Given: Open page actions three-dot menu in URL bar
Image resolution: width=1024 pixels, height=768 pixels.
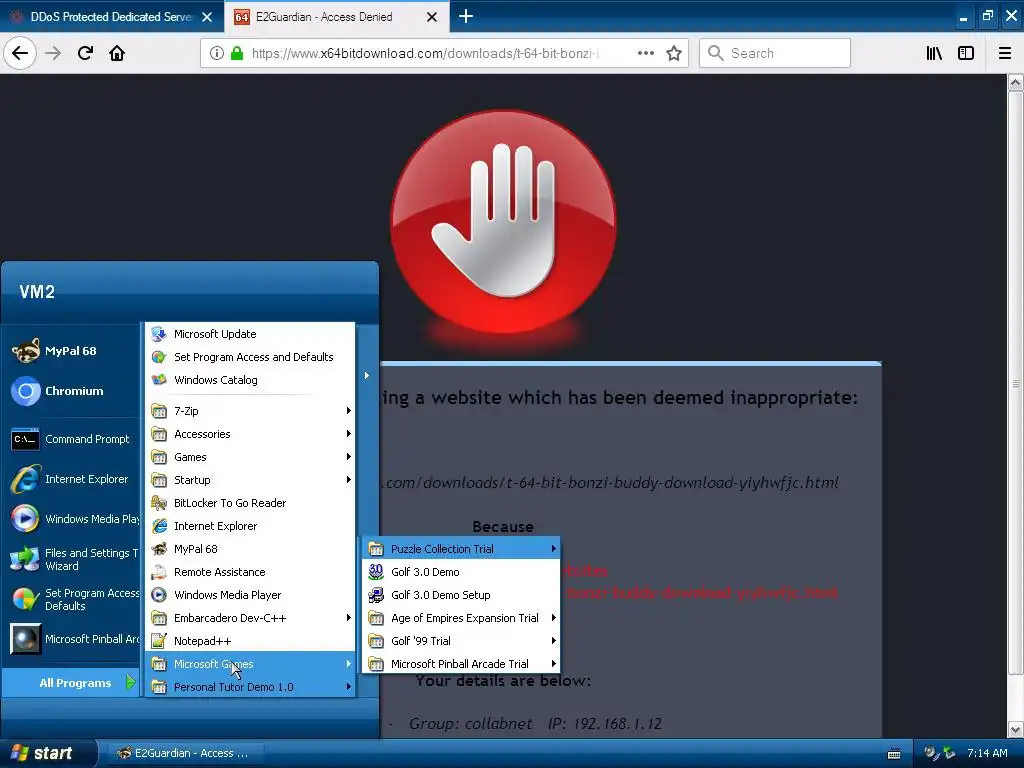Looking at the screenshot, I should pyautogui.click(x=646, y=54).
